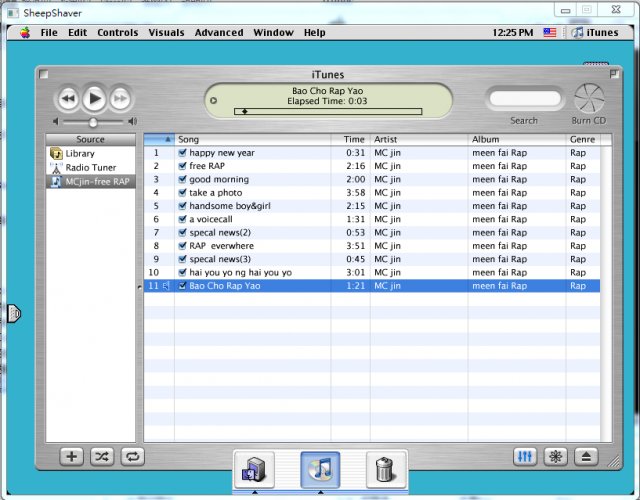Screen dimensions: 640x500
Task: Open the equalizer button
Action: tap(525, 456)
